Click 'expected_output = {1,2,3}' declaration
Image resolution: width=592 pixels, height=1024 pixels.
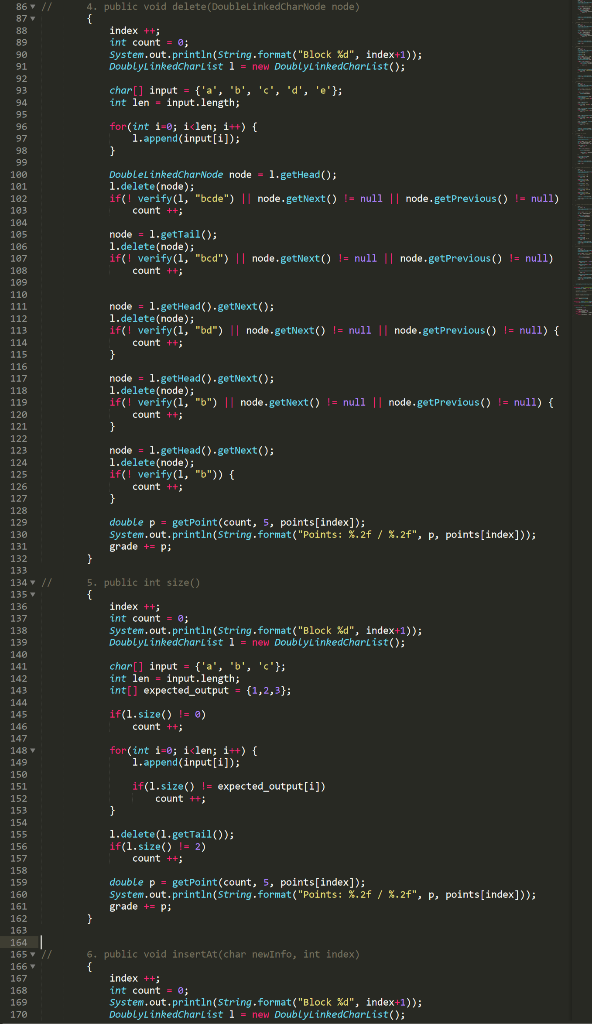click(200, 690)
